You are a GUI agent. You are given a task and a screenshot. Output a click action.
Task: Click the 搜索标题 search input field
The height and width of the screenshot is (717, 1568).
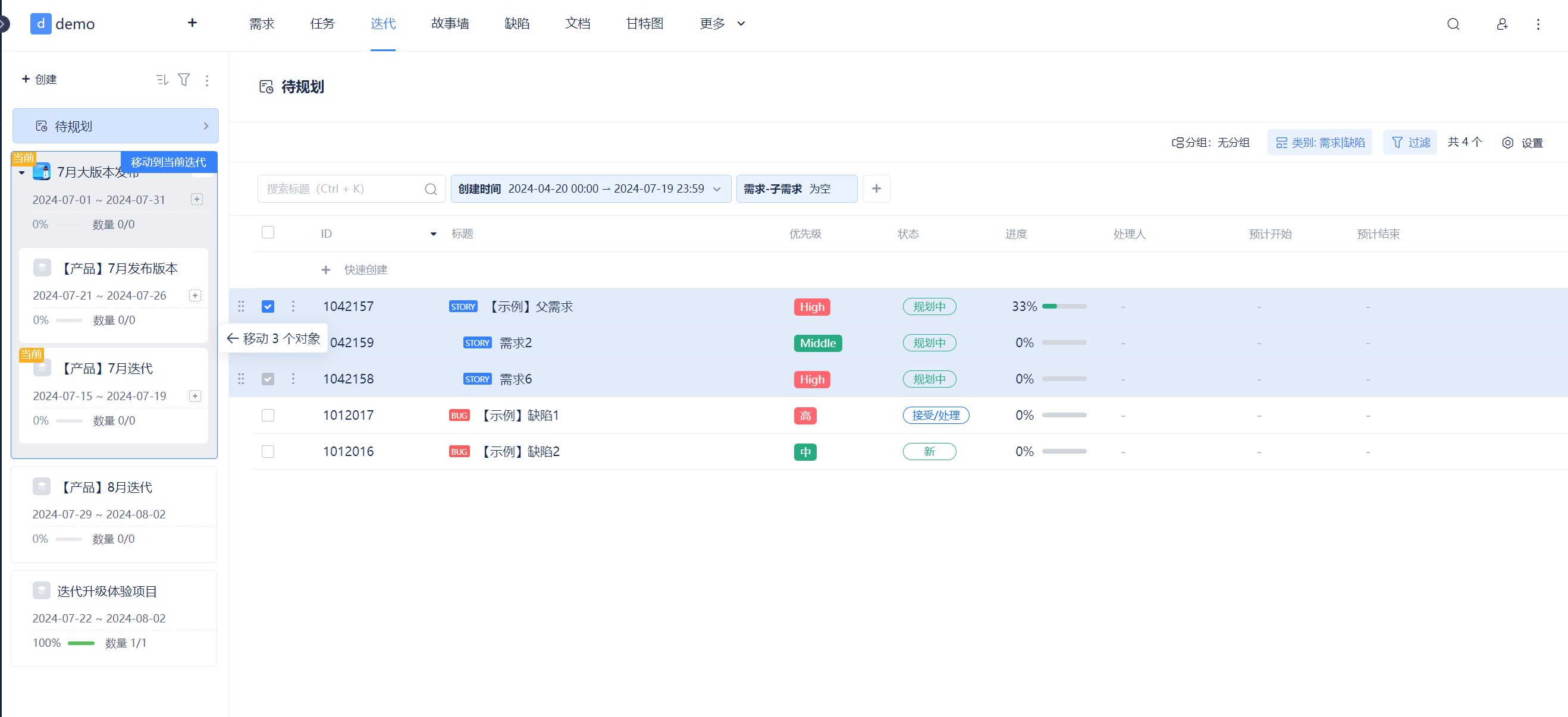click(351, 188)
